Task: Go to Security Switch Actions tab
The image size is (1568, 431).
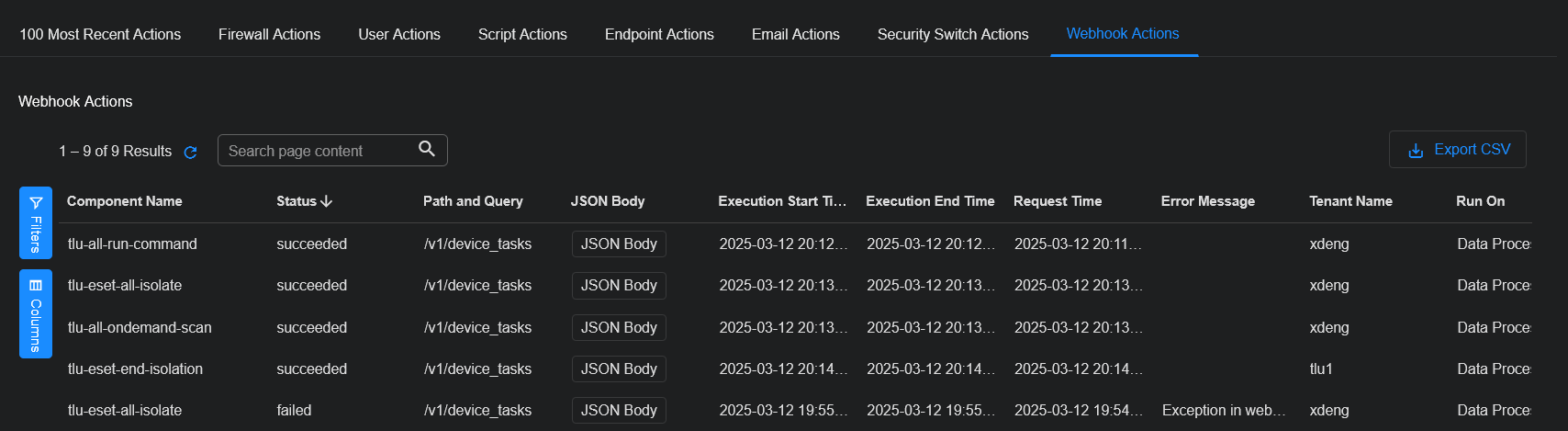Action: (952, 34)
